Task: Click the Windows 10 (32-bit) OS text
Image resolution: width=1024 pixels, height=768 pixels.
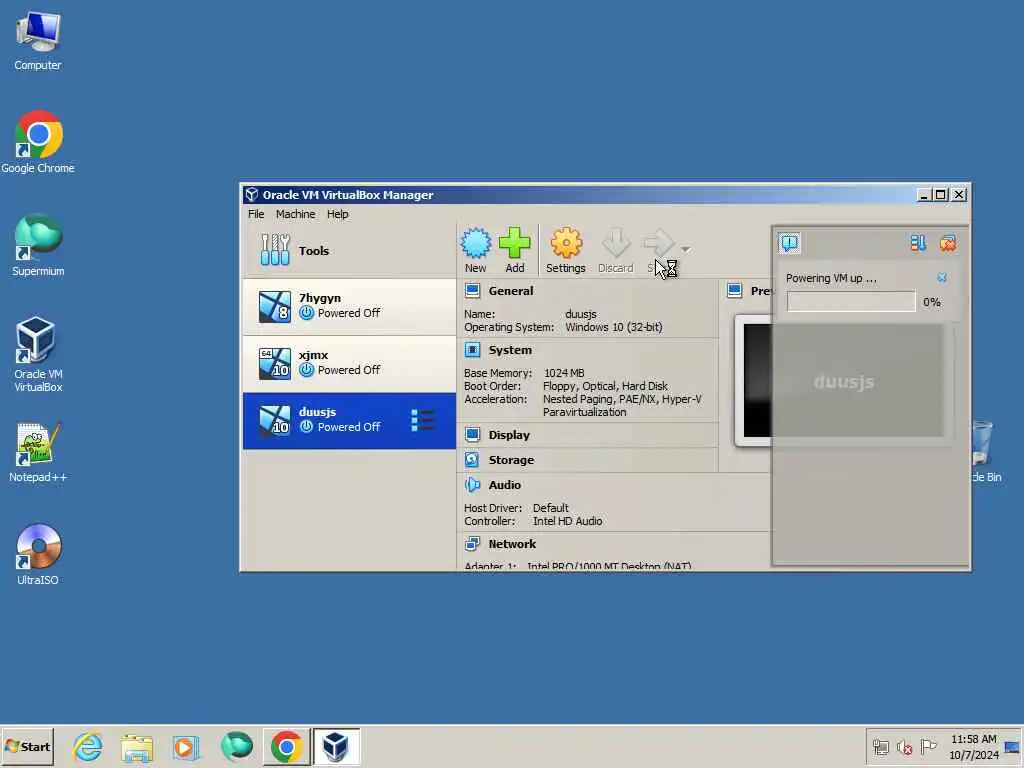Action: pos(613,327)
